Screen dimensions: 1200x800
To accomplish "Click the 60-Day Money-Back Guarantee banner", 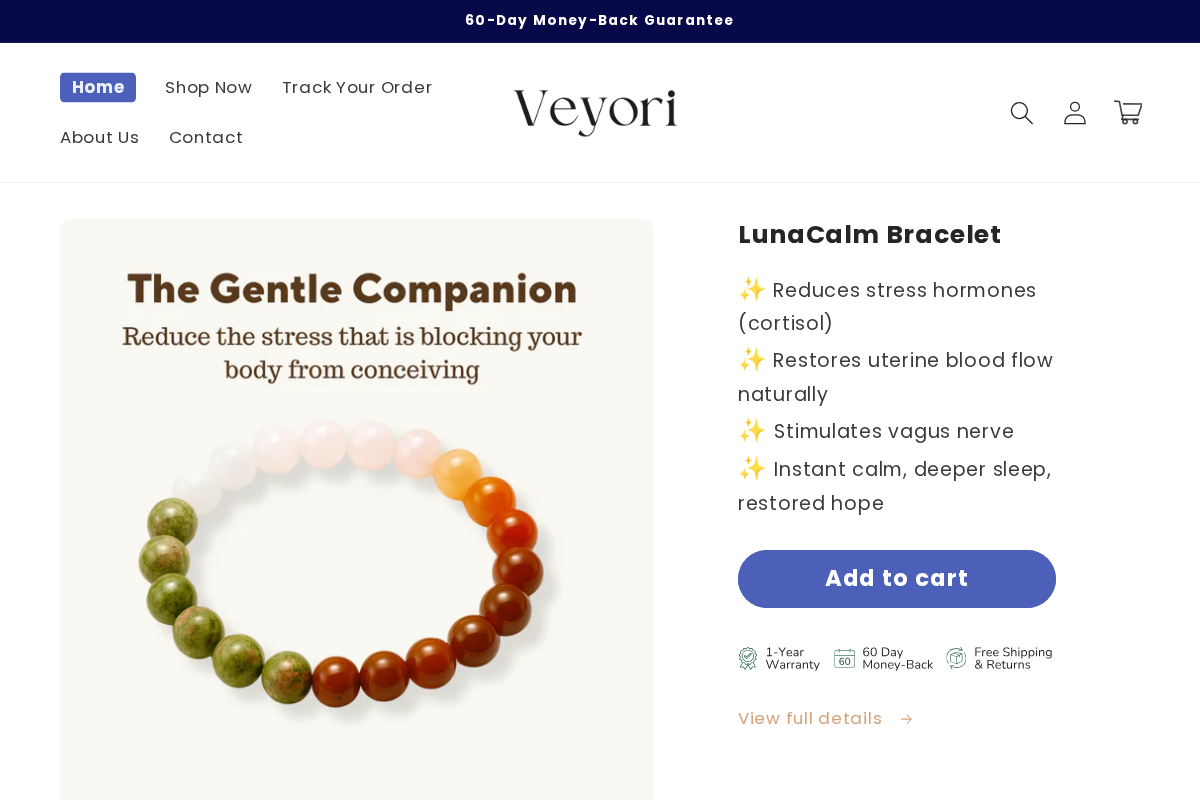I will (x=600, y=20).
